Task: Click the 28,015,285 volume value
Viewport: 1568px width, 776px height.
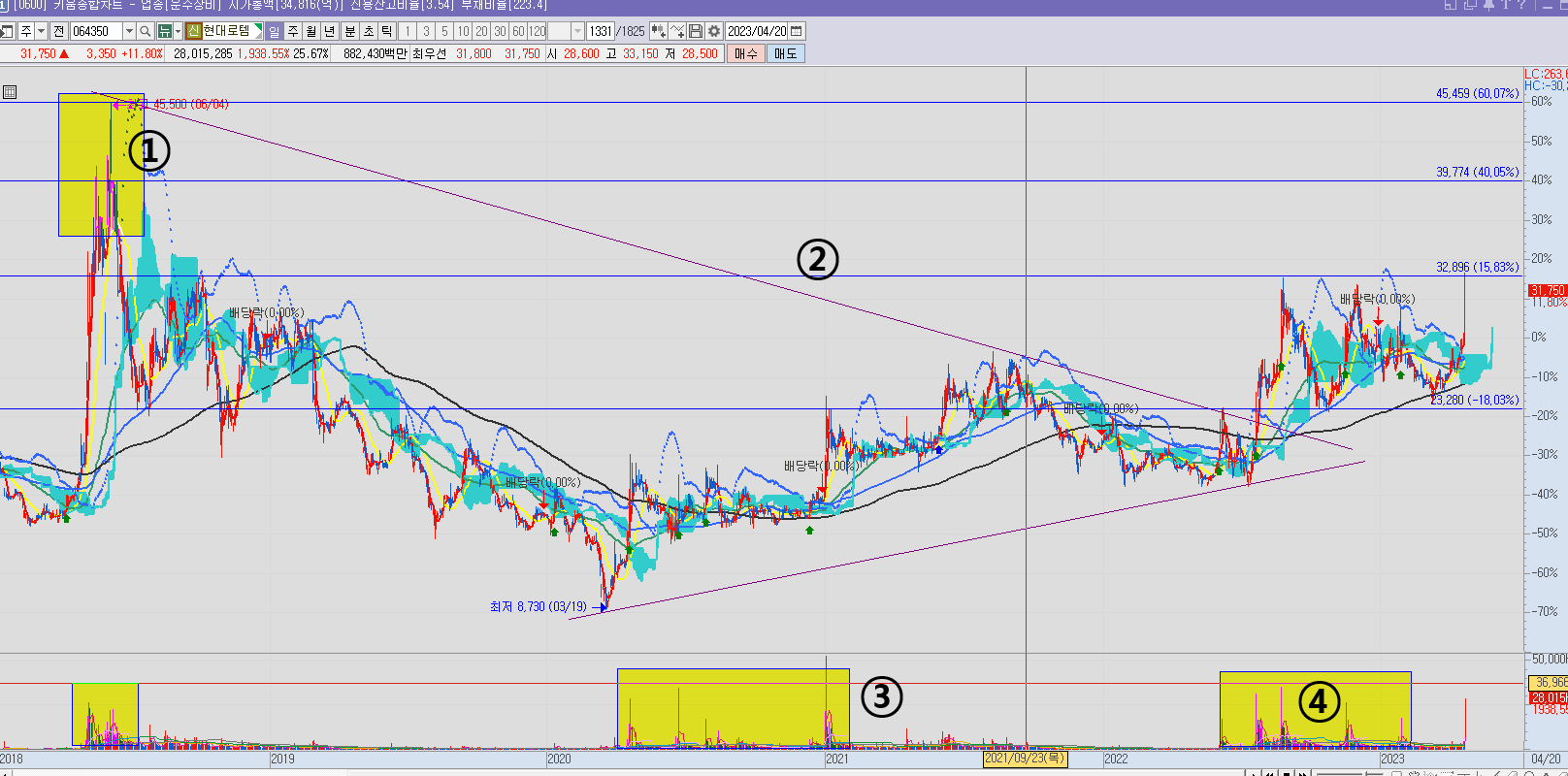Action: click(203, 54)
